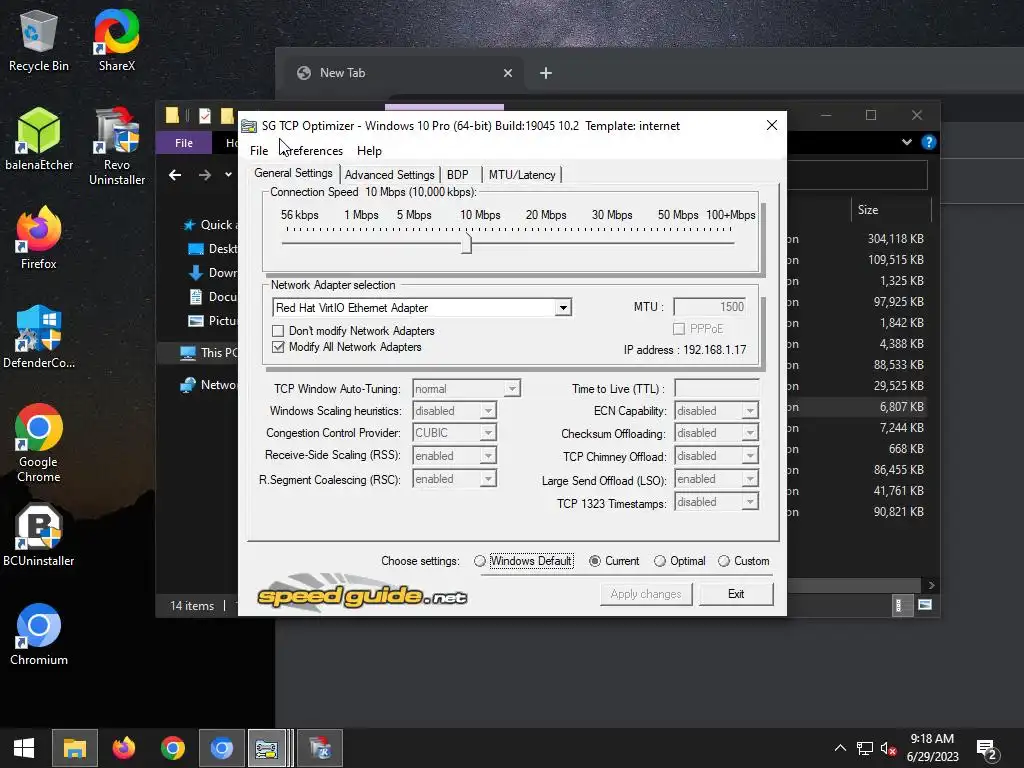The width and height of the screenshot is (1024, 768).
Task: Toggle the PPPoE checkbox
Action: pos(679,328)
